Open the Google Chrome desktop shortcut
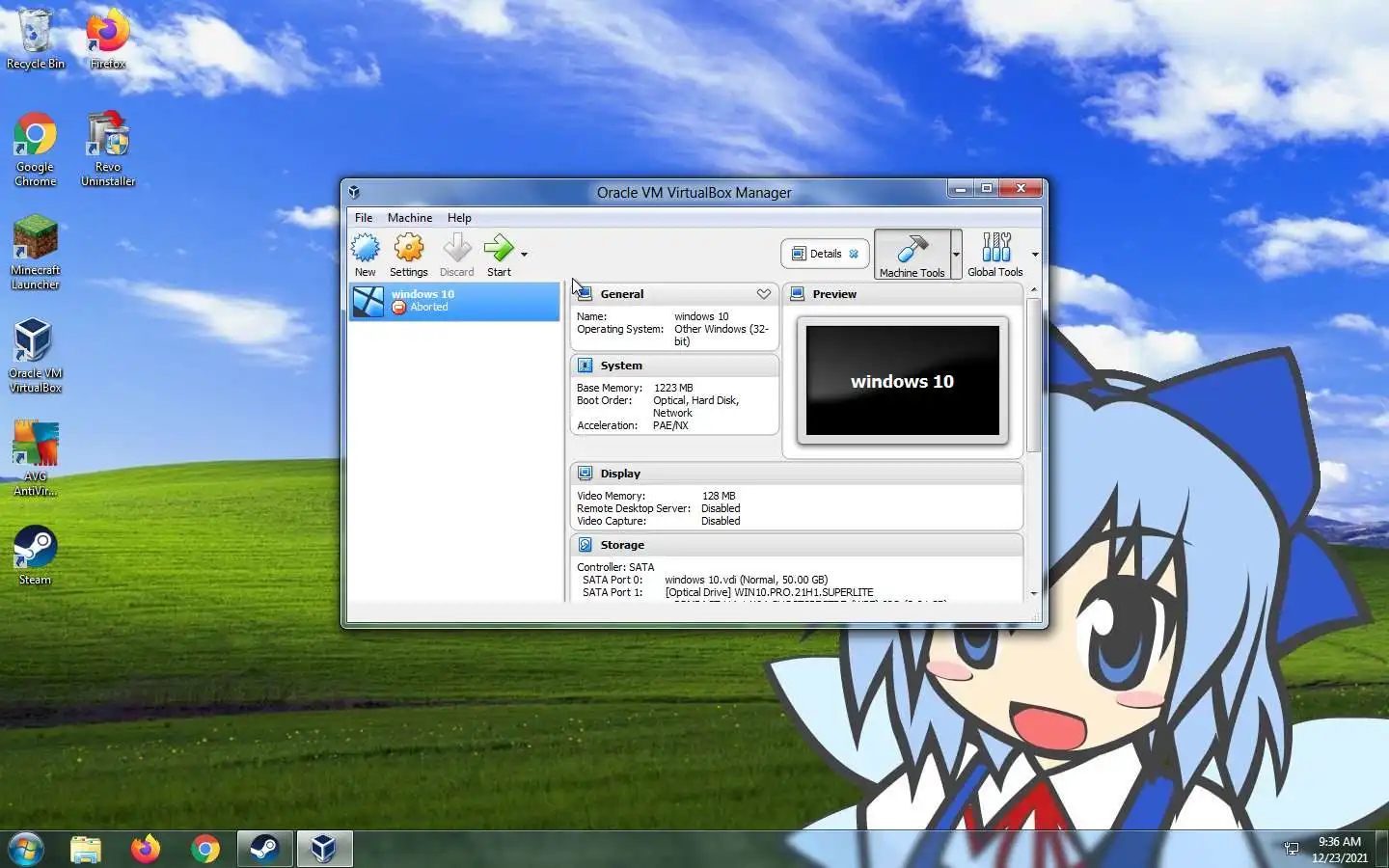Viewport: 1389px width, 868px height. tap(36, 149)
